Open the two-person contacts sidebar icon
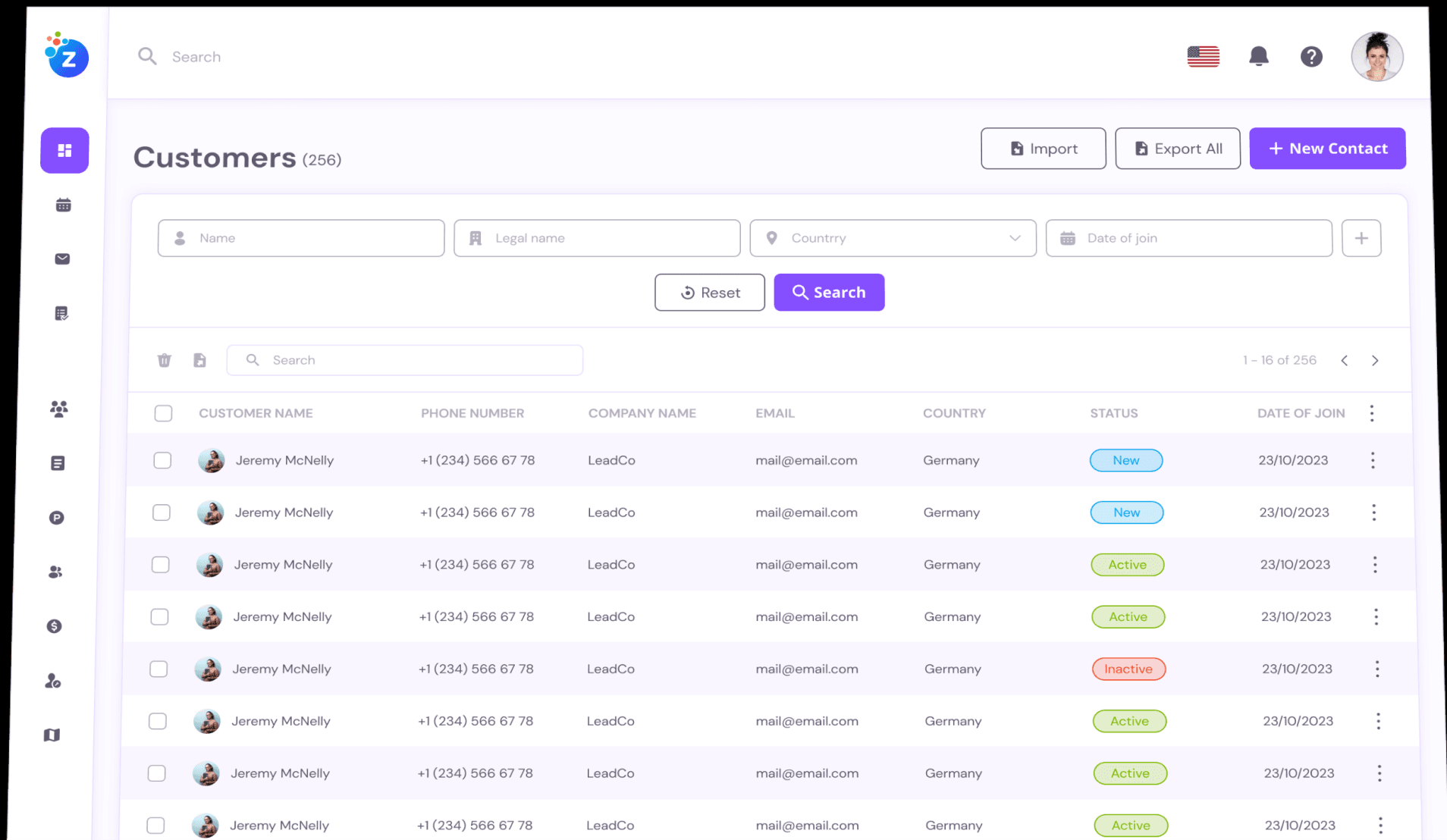 (55, 572)
